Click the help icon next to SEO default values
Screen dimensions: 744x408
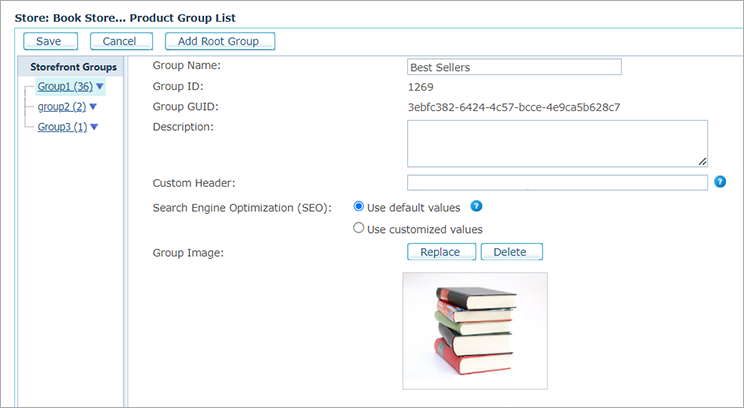coord(476,207)
